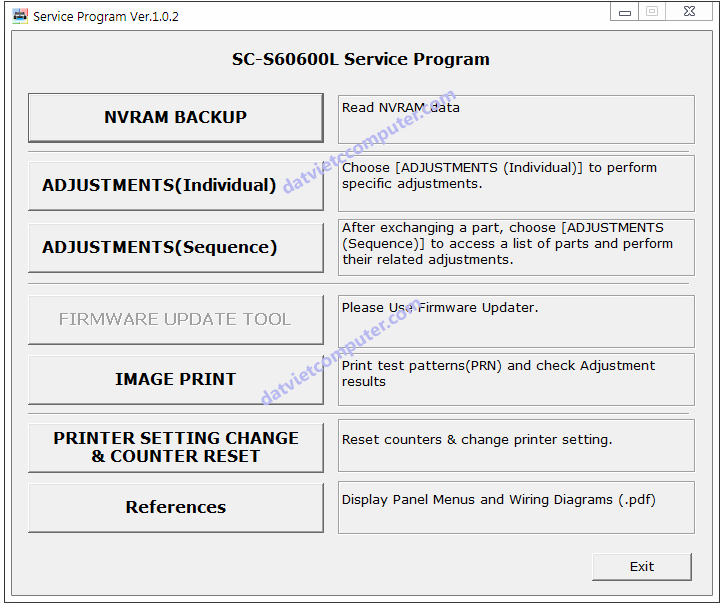This screenshot has height=603, width=722.
Task: Click the disabled maximize button
Action: pos(652,12)
